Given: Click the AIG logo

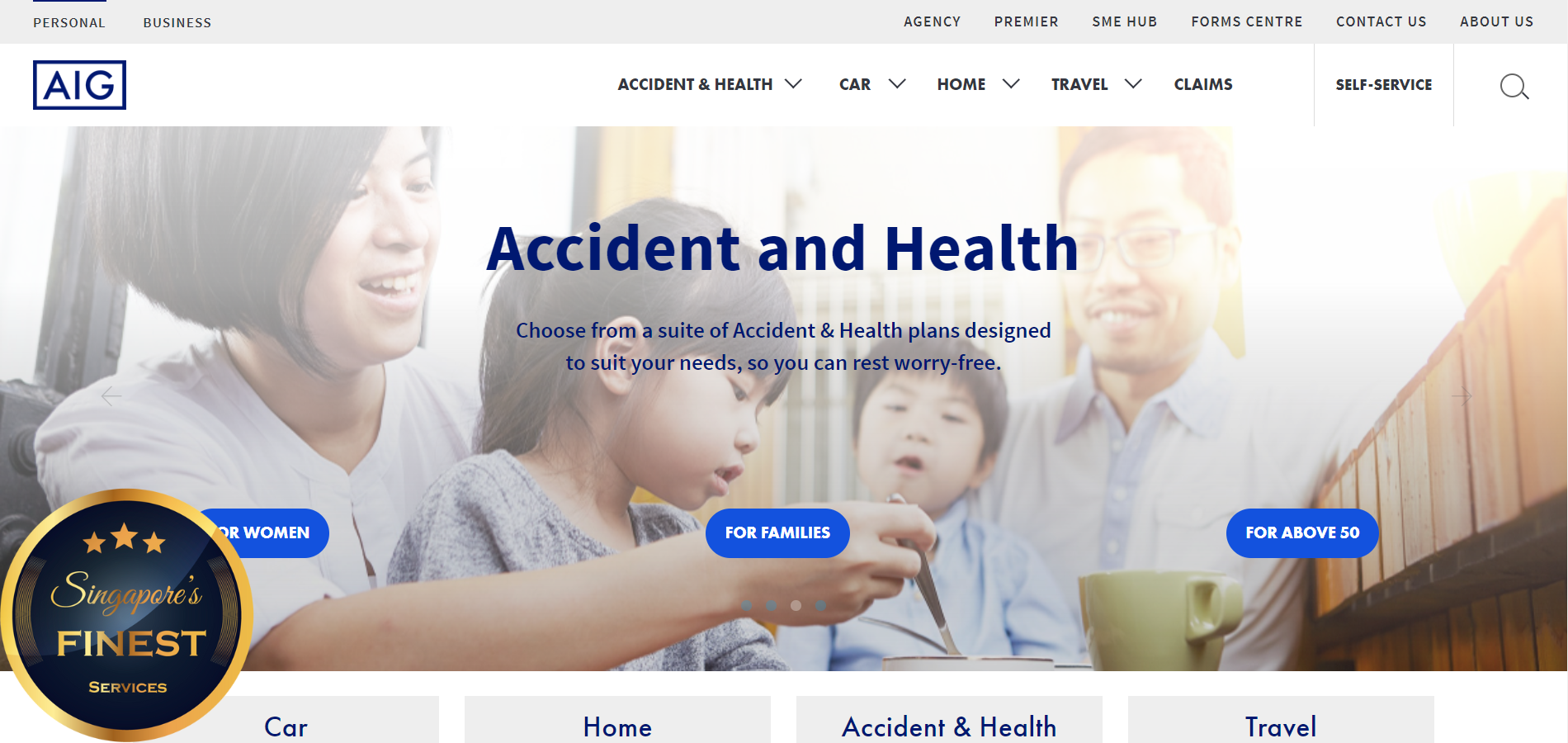Looking at the screenshot, I should [x=79, y=85].
